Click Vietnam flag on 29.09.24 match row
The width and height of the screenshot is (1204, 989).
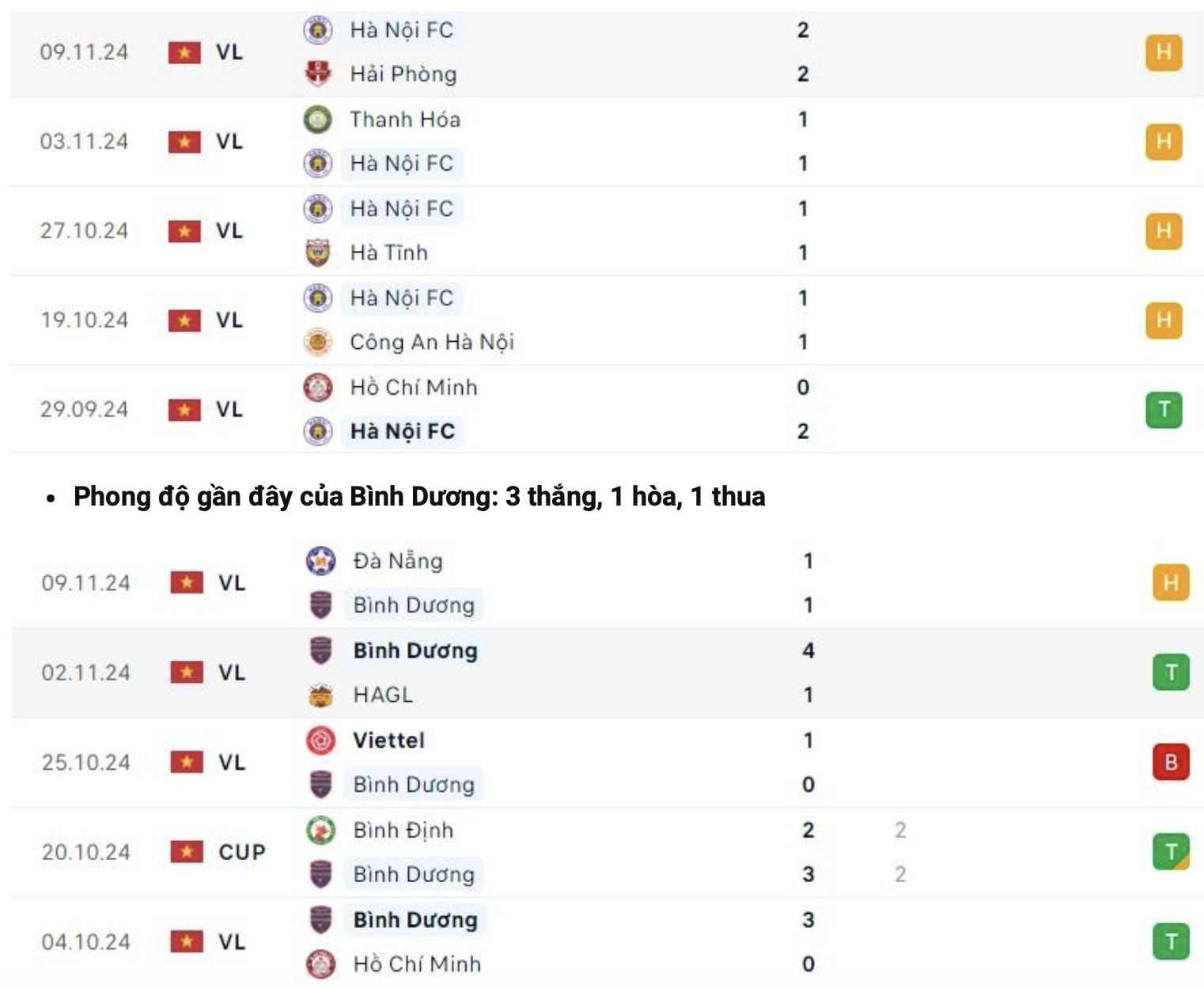point(184,410)
